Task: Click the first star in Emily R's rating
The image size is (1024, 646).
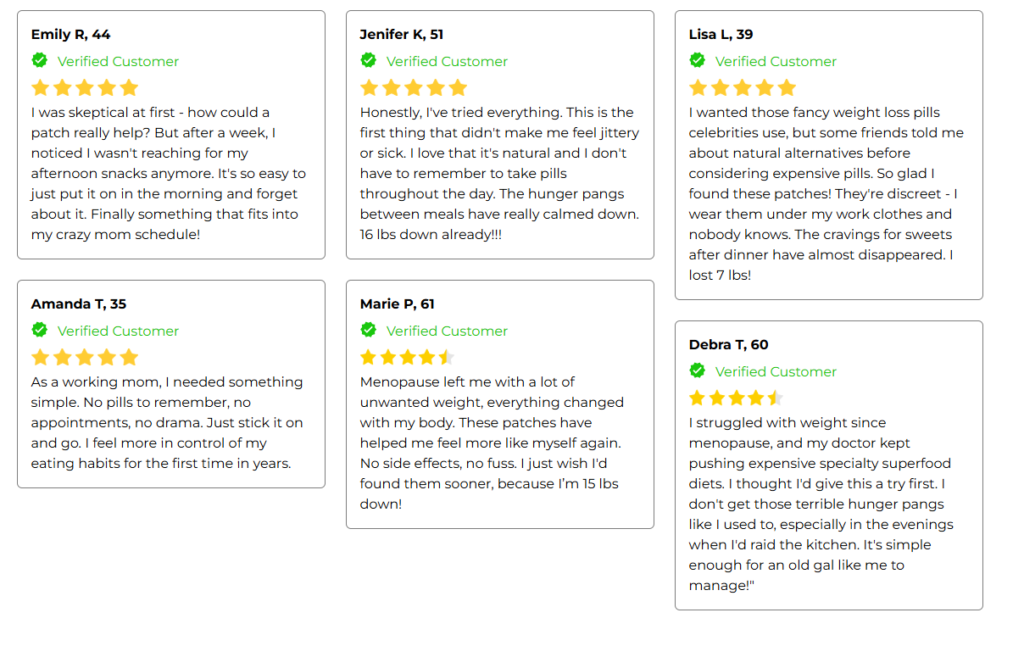Action: [x=40, y=88]
